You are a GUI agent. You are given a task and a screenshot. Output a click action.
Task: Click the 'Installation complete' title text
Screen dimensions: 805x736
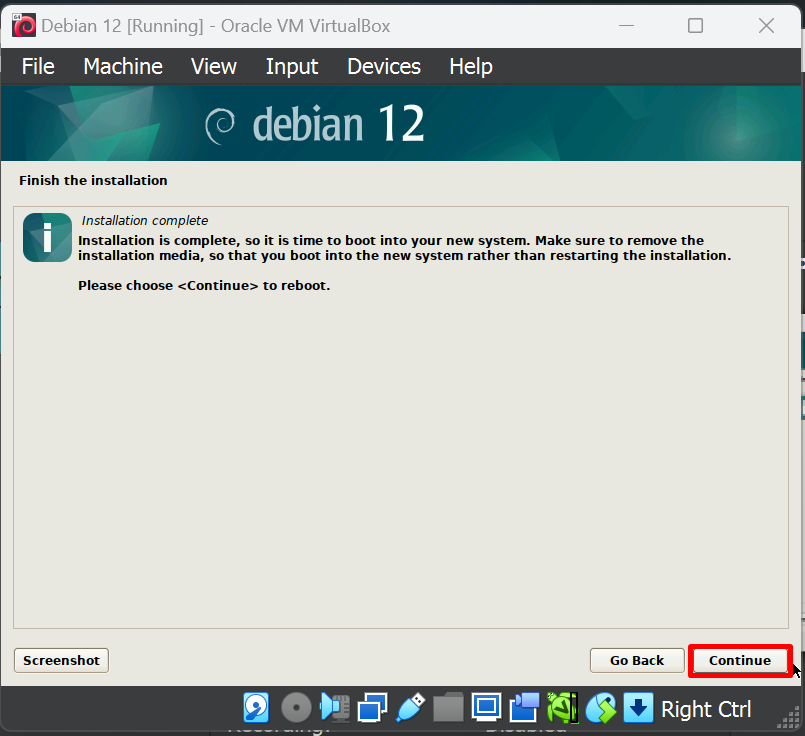pyautogui.click(x=145, y=221)
